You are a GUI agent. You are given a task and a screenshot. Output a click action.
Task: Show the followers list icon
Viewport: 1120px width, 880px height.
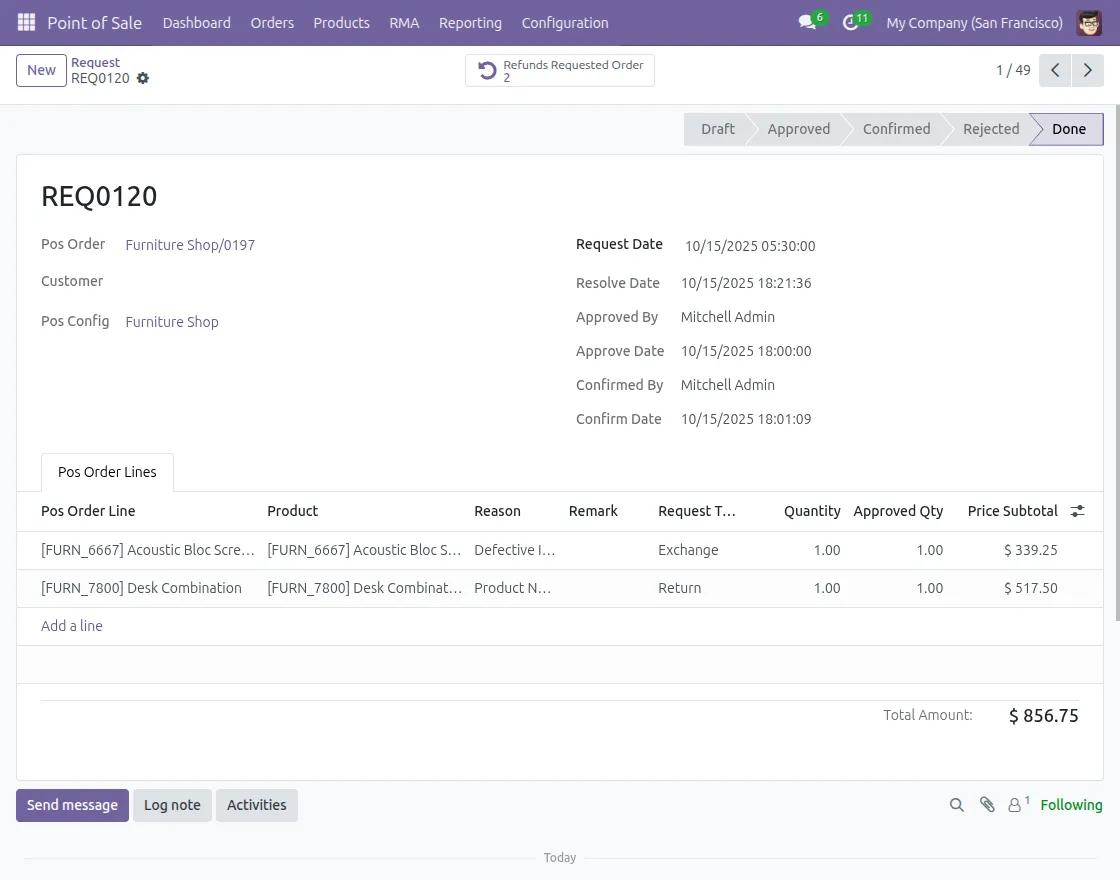1017,805
